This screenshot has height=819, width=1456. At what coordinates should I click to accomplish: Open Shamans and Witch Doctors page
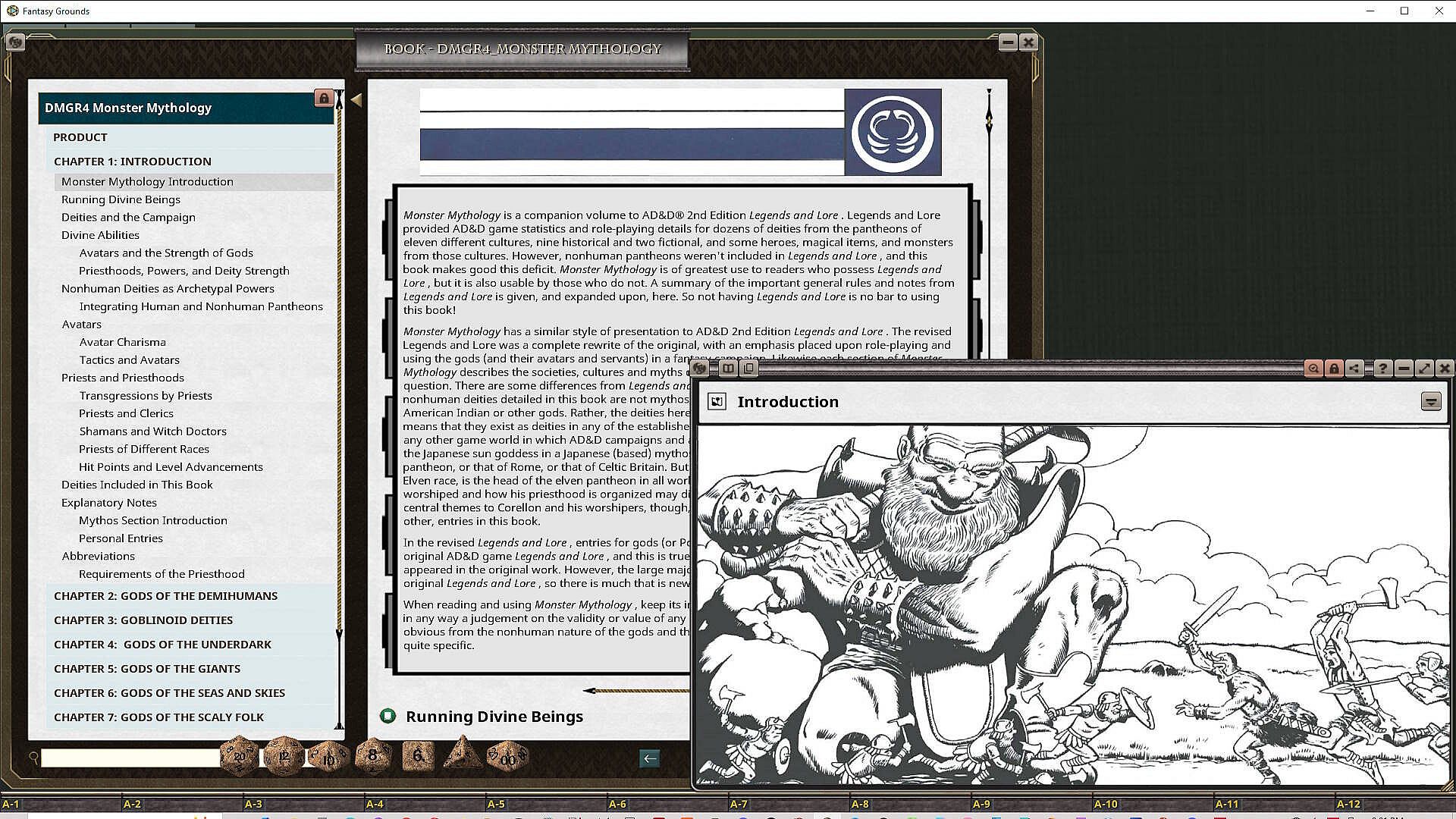(x=152, y=431)
